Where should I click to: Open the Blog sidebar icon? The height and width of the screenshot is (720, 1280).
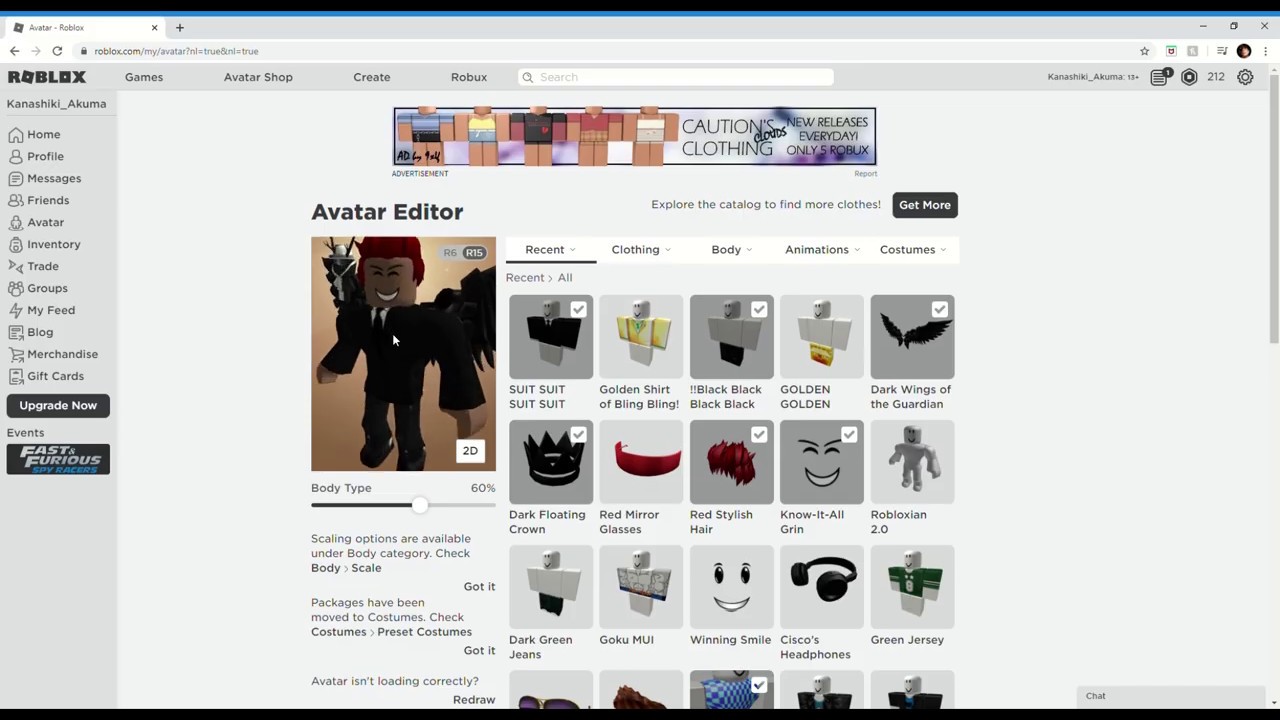point(16,332)
